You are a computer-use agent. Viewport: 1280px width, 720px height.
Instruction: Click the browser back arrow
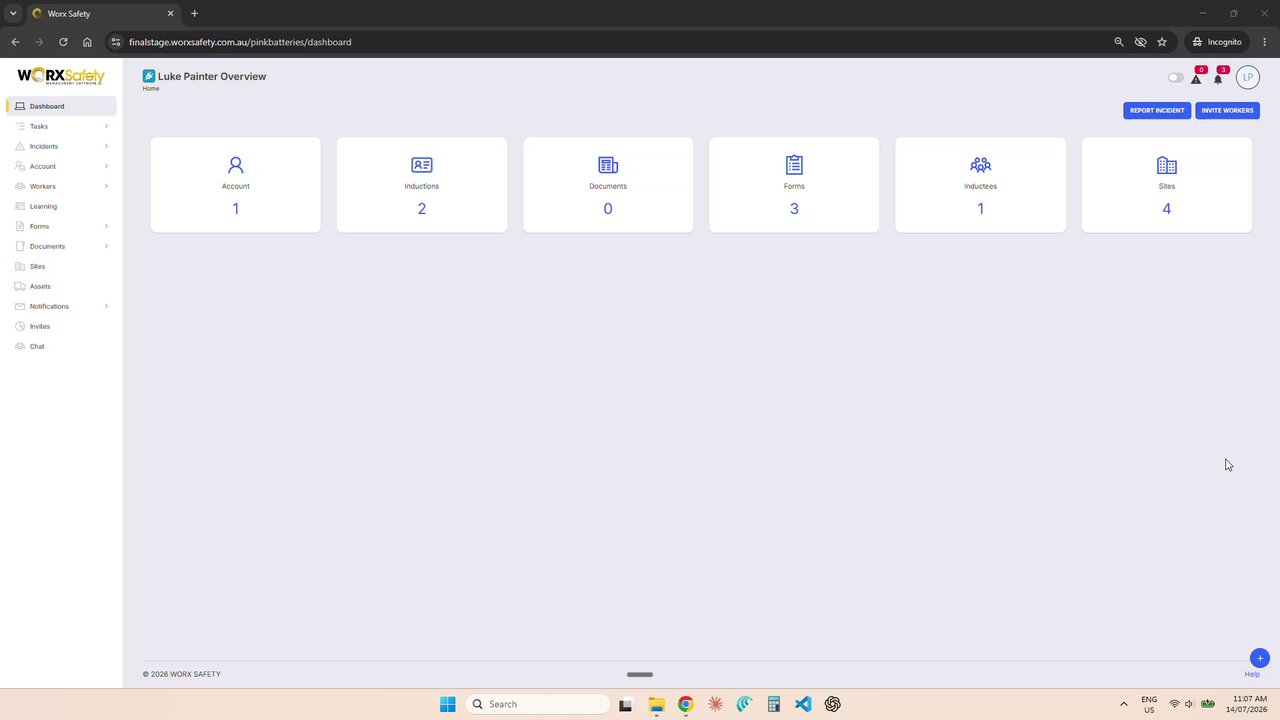click(15, 42)
